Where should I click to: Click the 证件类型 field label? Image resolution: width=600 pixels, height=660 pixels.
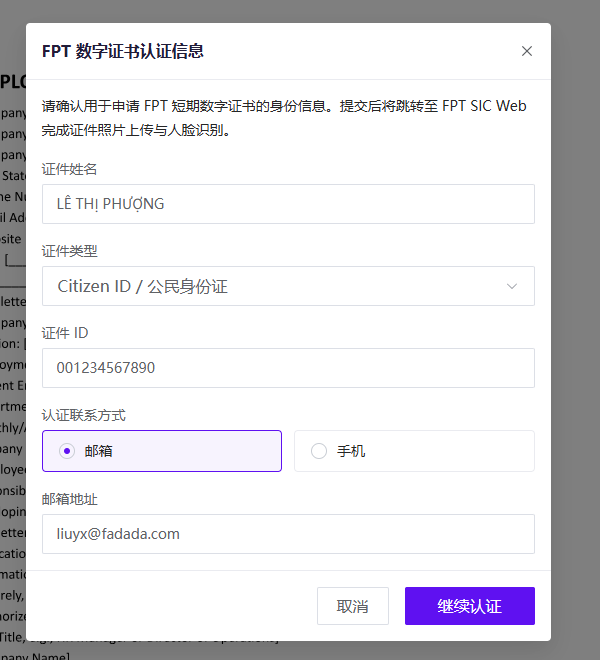pyautogui.click(x=69, y=251)
